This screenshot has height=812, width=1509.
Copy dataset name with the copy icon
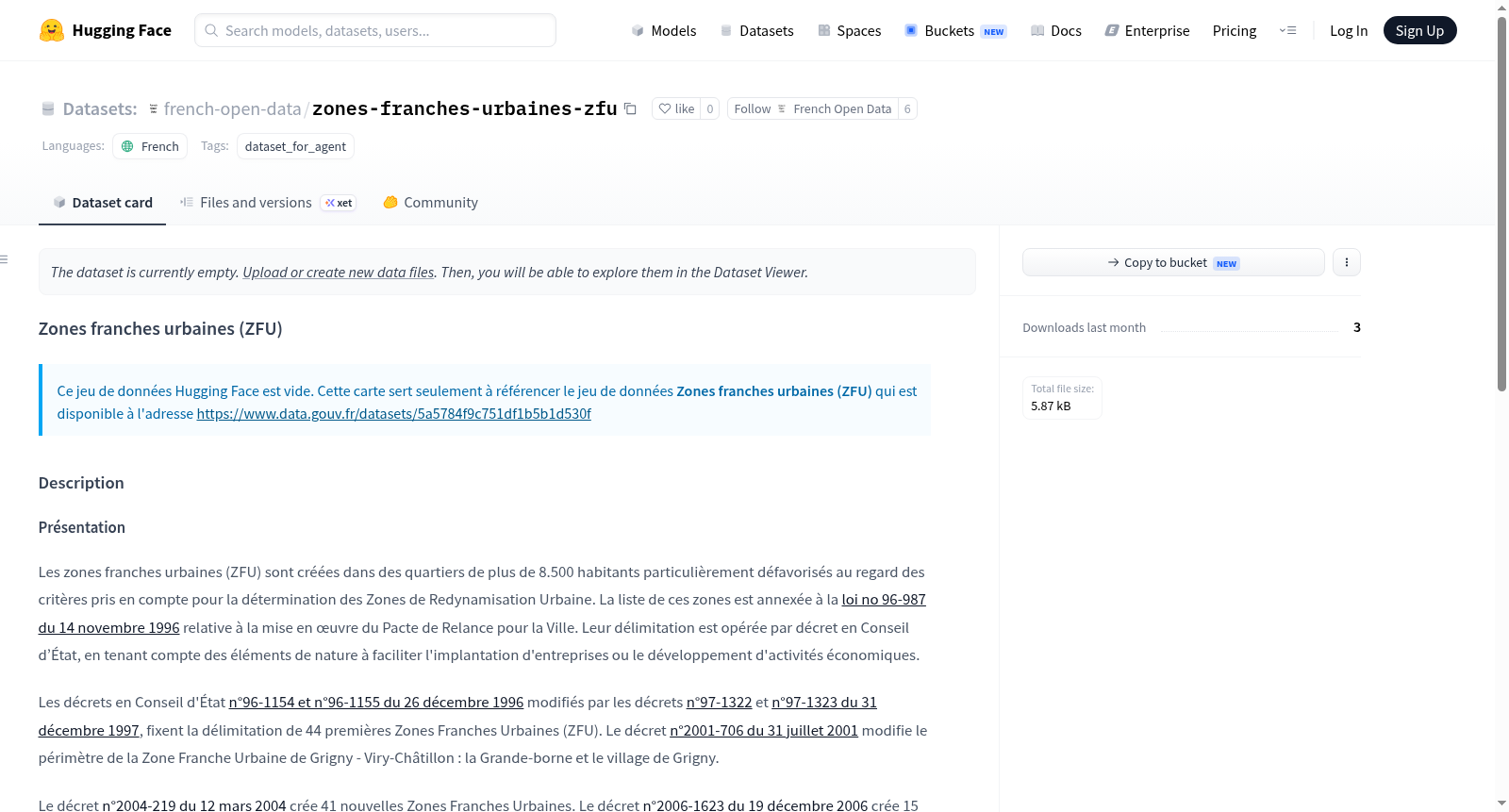(x=630, y=108)
